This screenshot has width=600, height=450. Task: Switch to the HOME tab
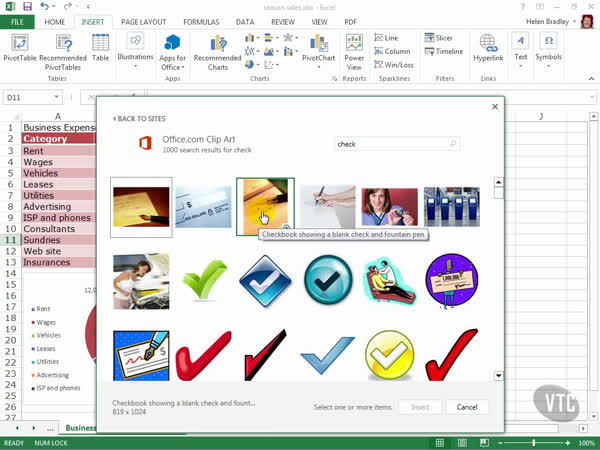[x=54, y=22]
